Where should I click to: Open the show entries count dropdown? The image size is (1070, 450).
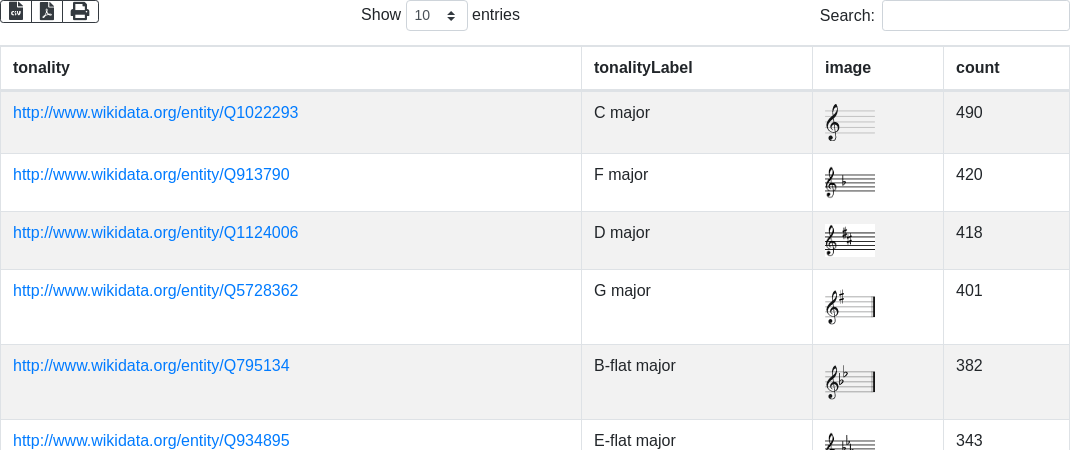click(436, 16)
